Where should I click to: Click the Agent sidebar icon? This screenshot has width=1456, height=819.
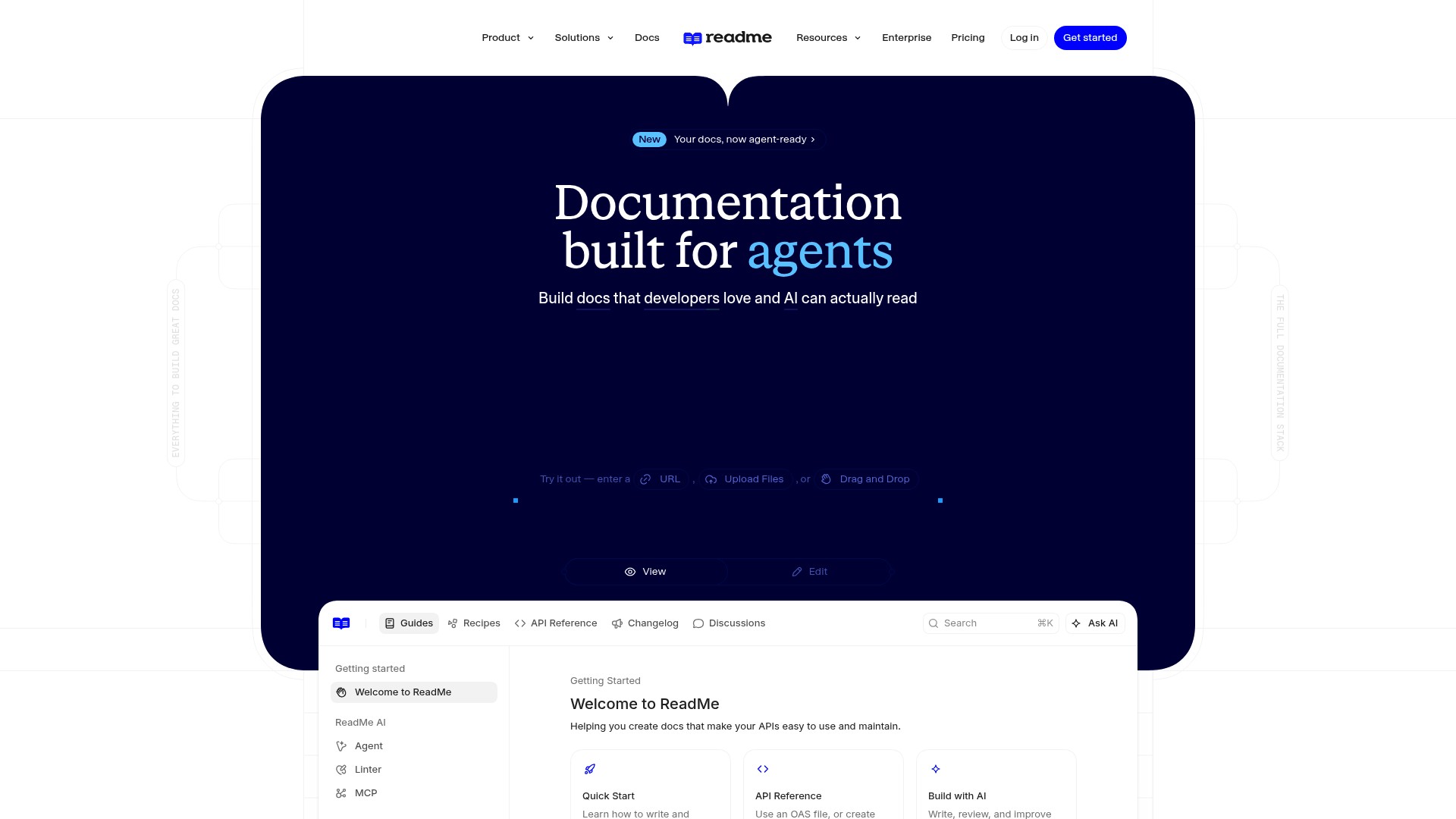(341, 746)
